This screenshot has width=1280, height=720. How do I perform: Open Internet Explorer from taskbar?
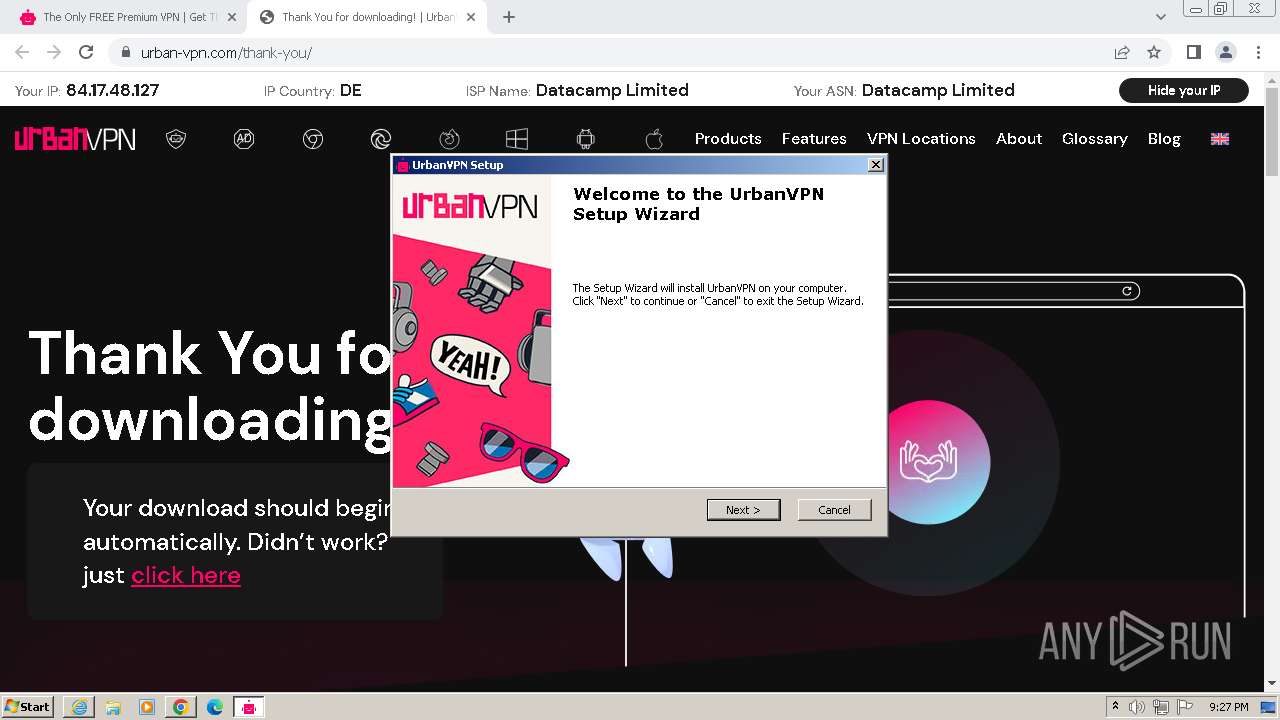click(79, 707)
